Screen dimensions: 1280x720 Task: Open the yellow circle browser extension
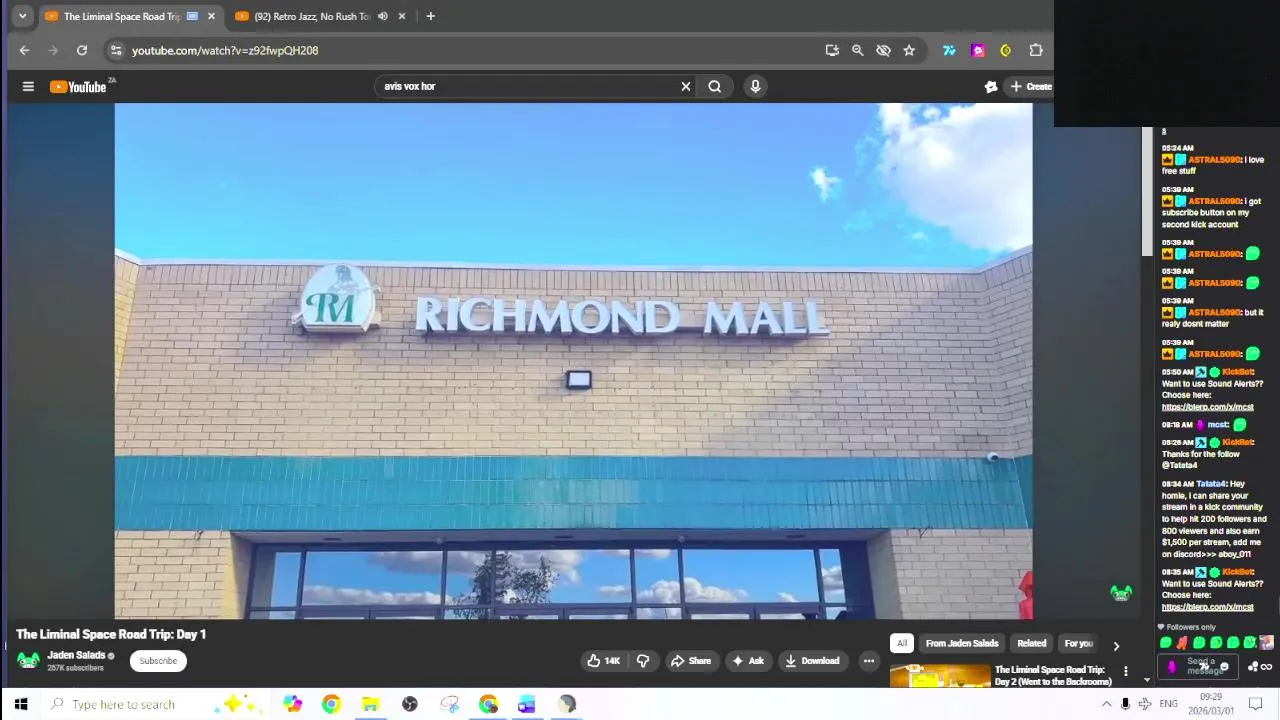point(1006,51)
